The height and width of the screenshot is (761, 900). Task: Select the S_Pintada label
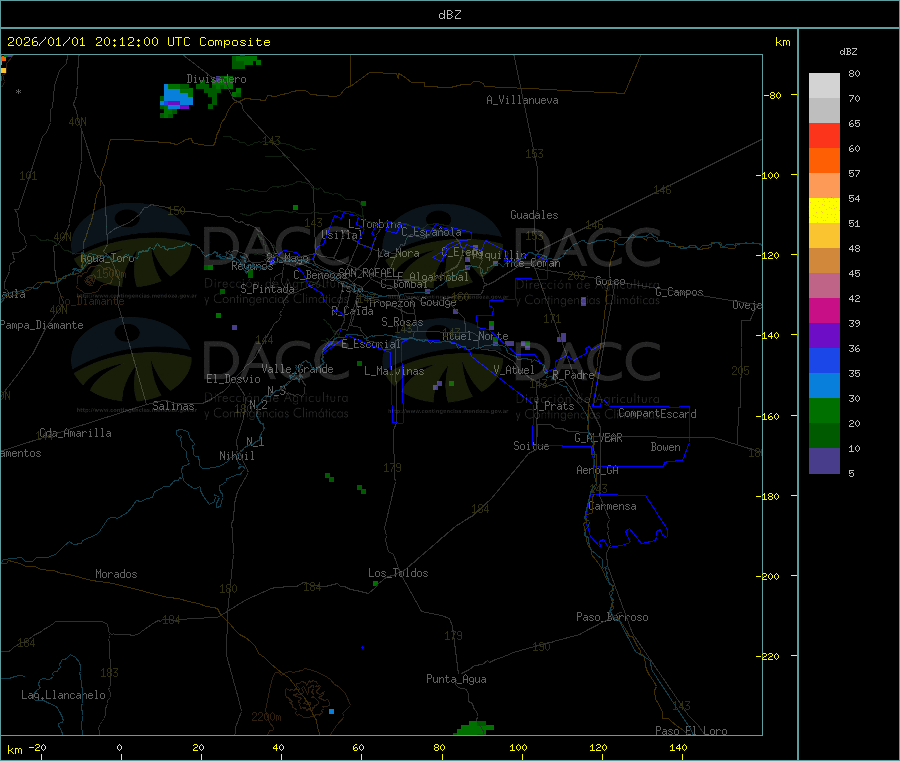(x=267, y=289)
